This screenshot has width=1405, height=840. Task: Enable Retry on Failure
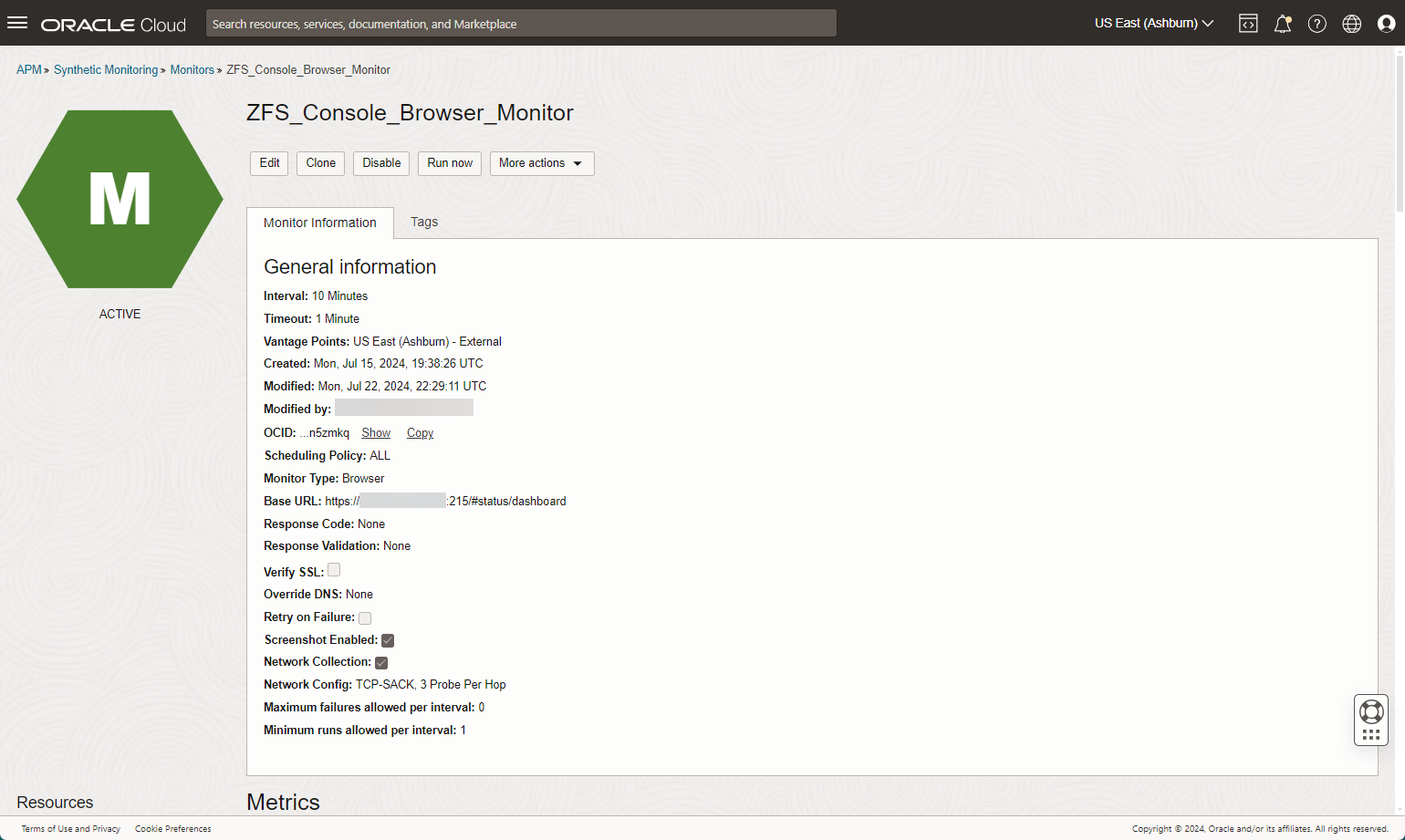point(365,617)
